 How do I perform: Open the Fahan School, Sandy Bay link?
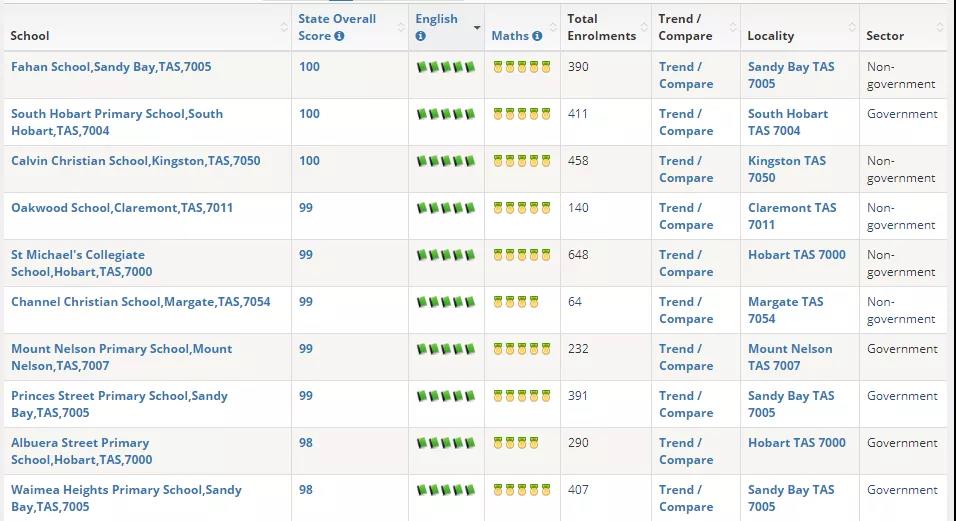(x=111, y=67)
